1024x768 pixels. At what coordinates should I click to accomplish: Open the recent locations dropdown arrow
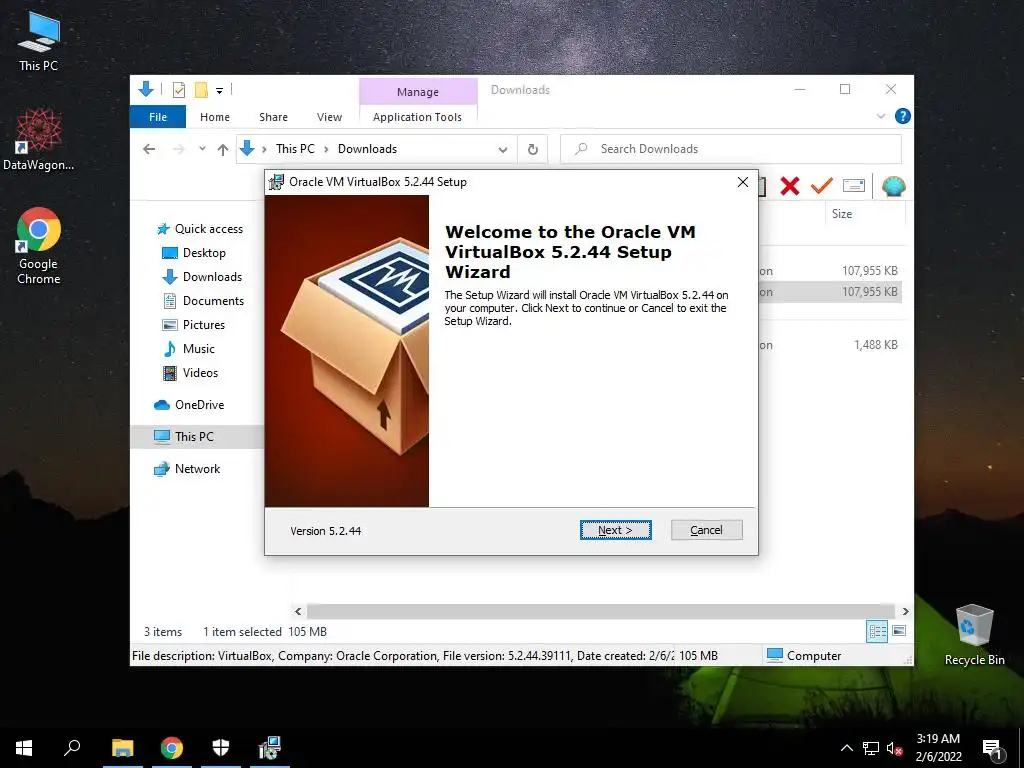click(x=202, y=149)
